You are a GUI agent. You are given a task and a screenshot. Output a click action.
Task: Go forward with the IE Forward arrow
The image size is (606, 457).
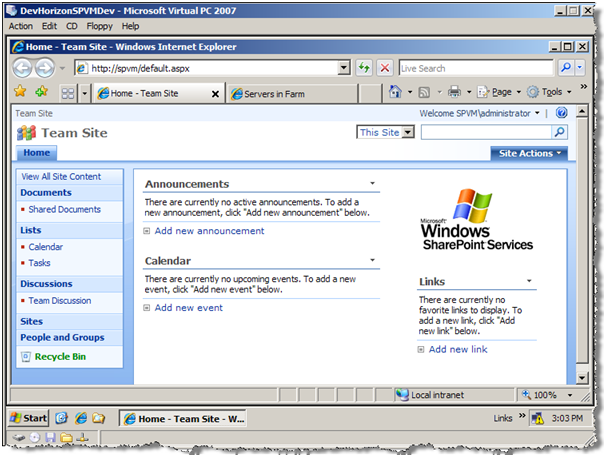(x=45, y=68)
